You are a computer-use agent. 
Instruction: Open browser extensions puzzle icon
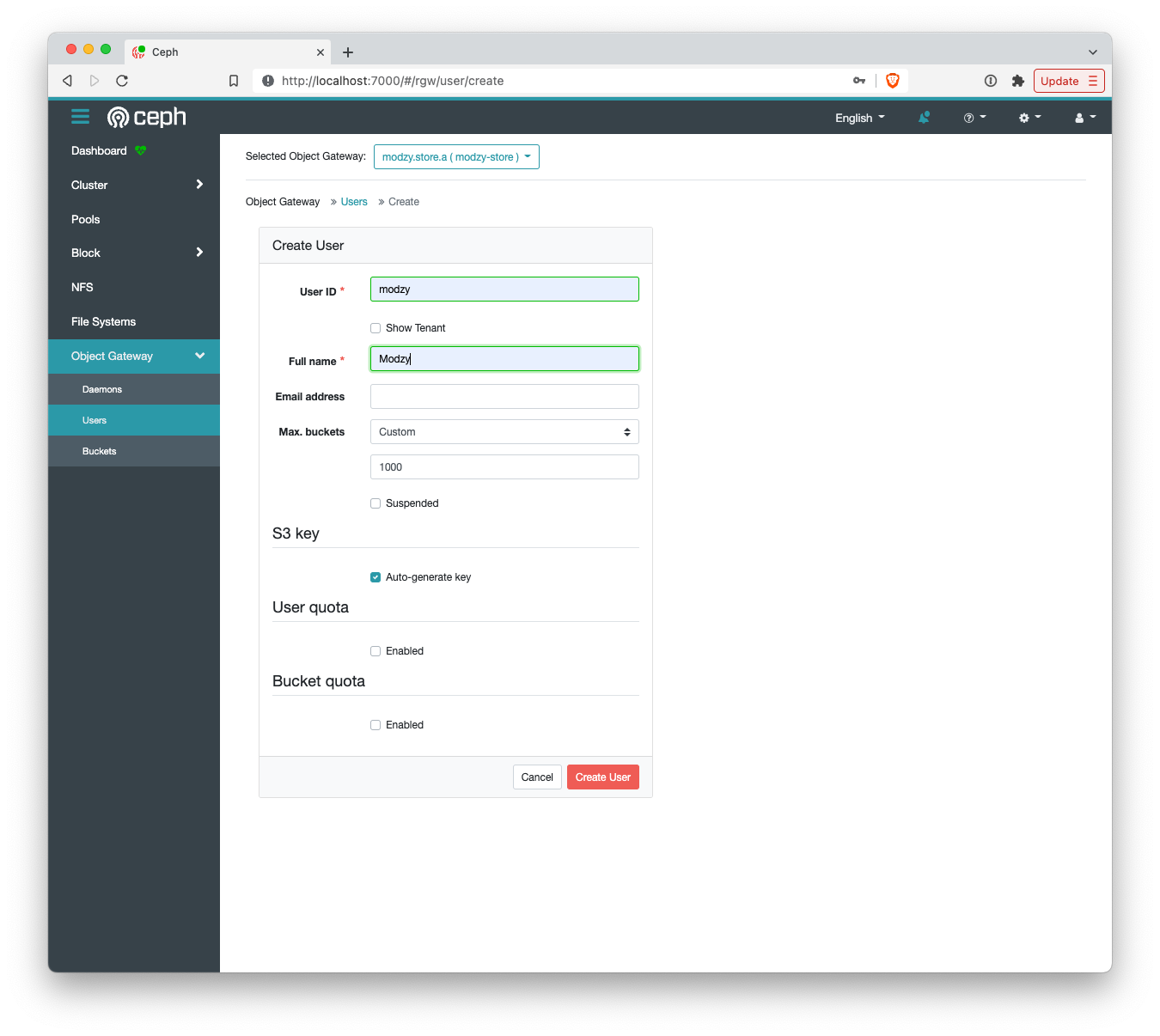click(1018, 81)
